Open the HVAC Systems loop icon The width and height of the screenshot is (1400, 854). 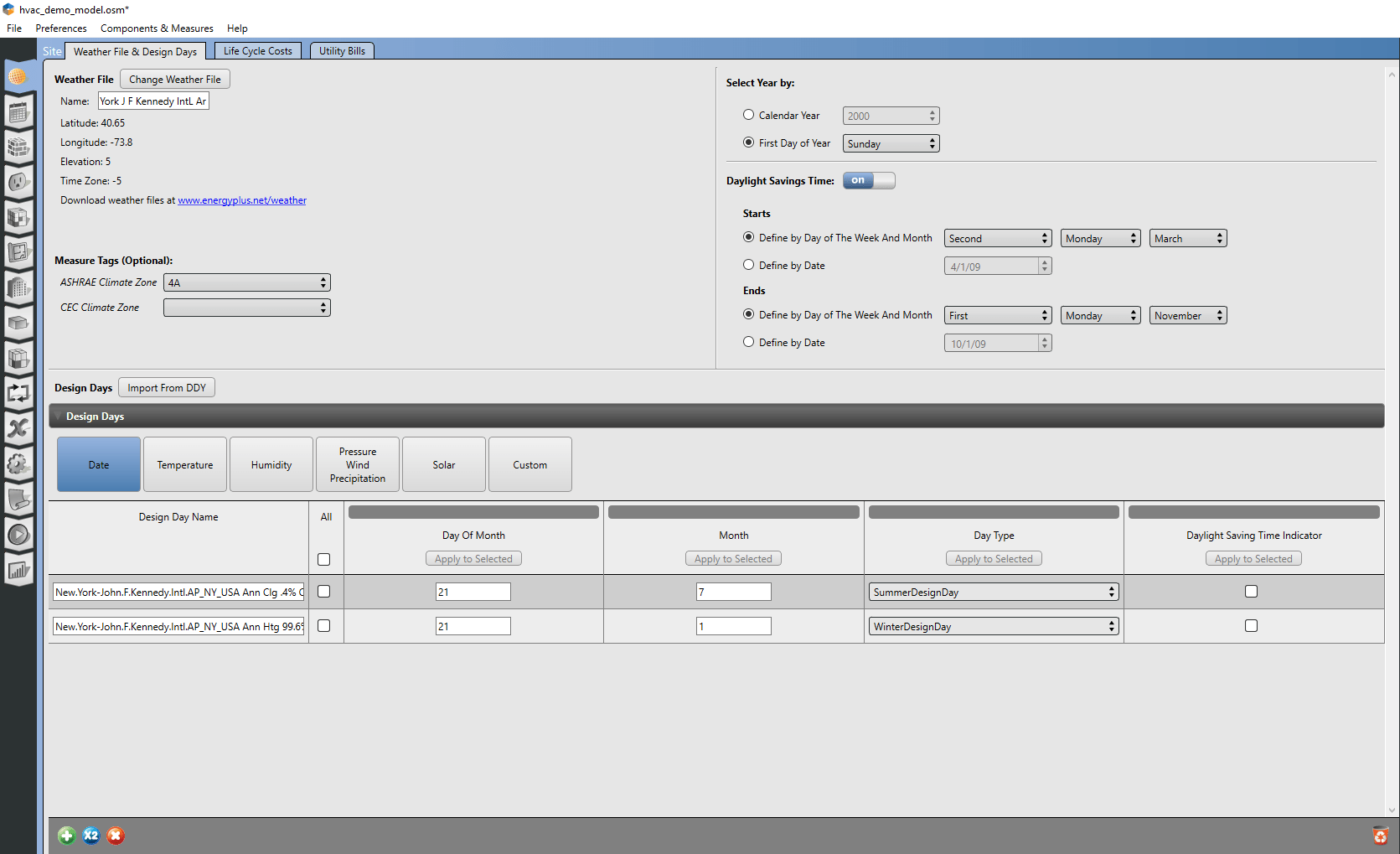click(18, 394)
